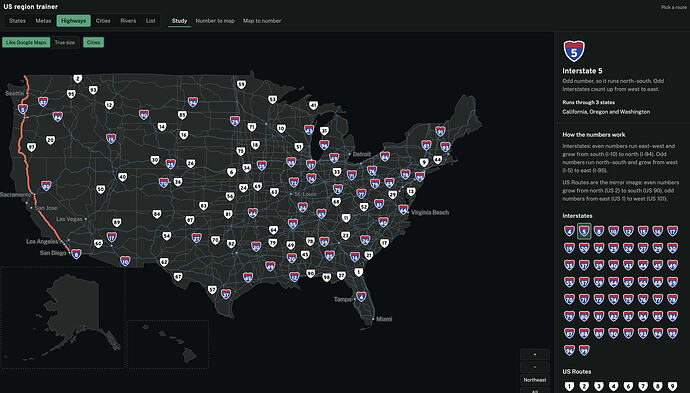Image resolution: width=690 pixels, height=393 pixels.
Task: Select the I-19 shield in the Interstates list
Action: coord(569,248)
